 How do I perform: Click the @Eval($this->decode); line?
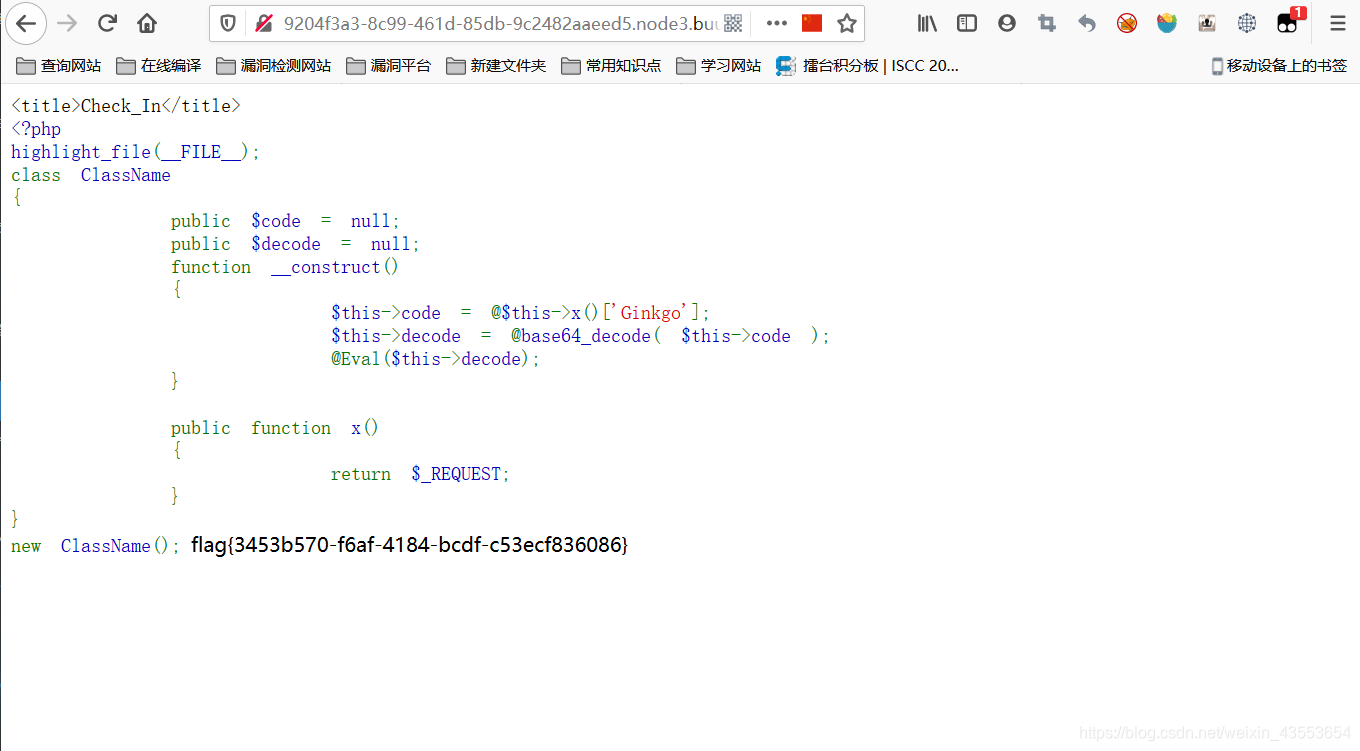[436, 359]
